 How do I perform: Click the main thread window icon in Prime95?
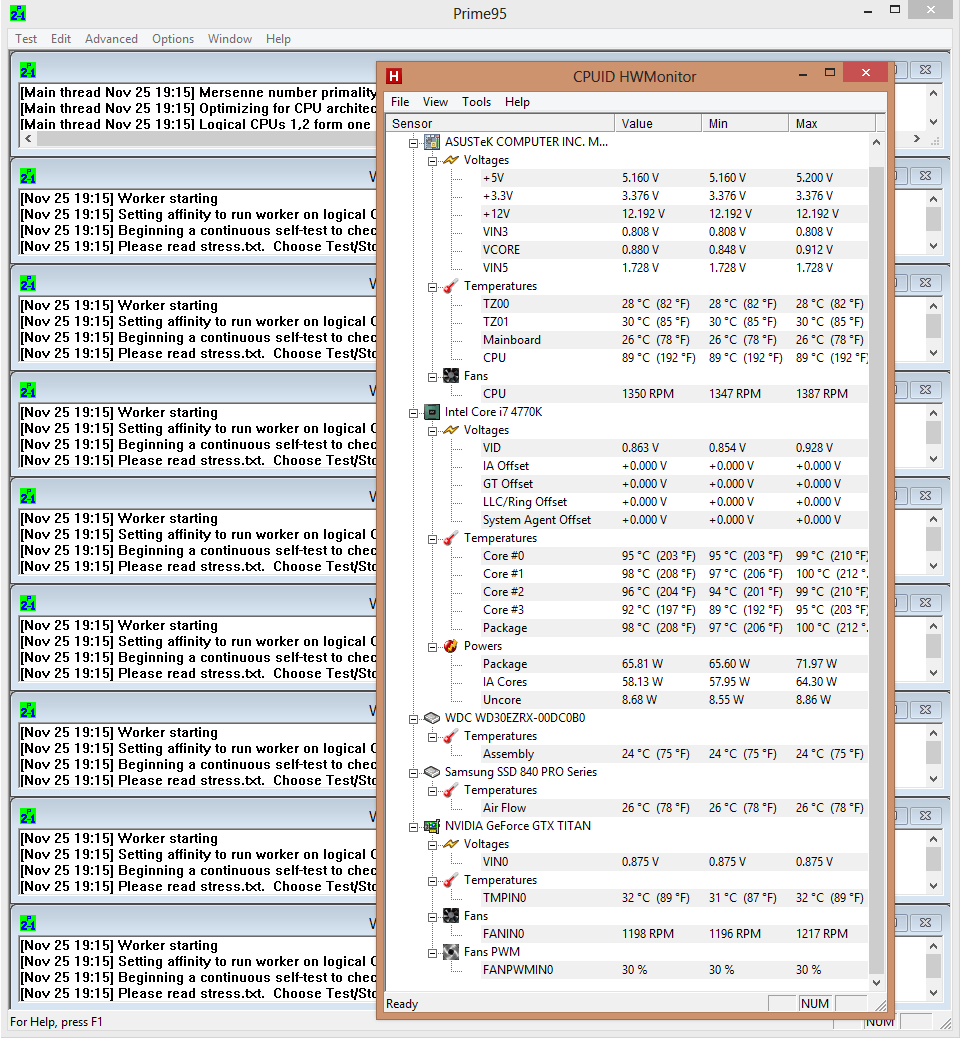[x=28, y=70]
